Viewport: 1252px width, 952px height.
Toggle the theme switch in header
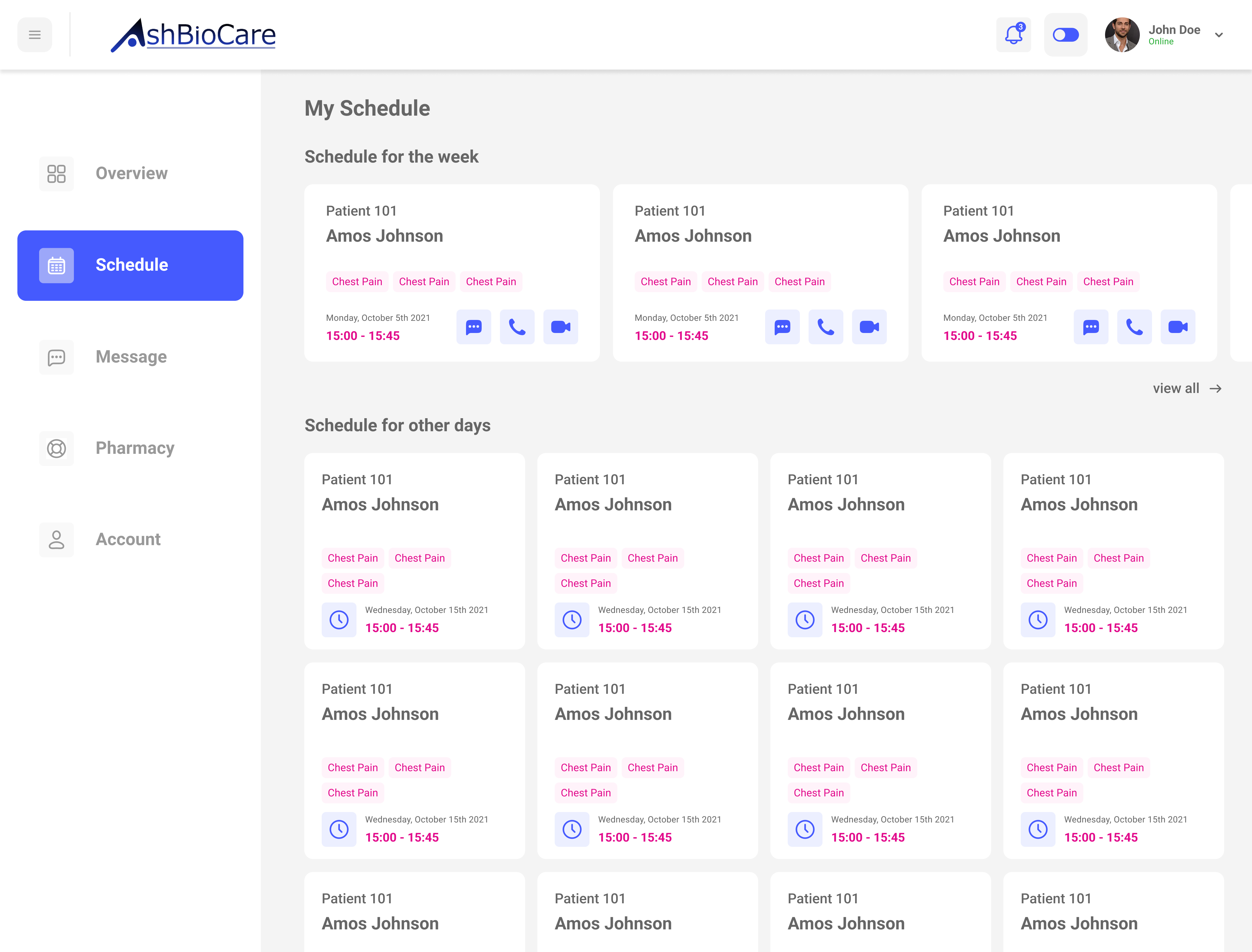[1066, 35]
